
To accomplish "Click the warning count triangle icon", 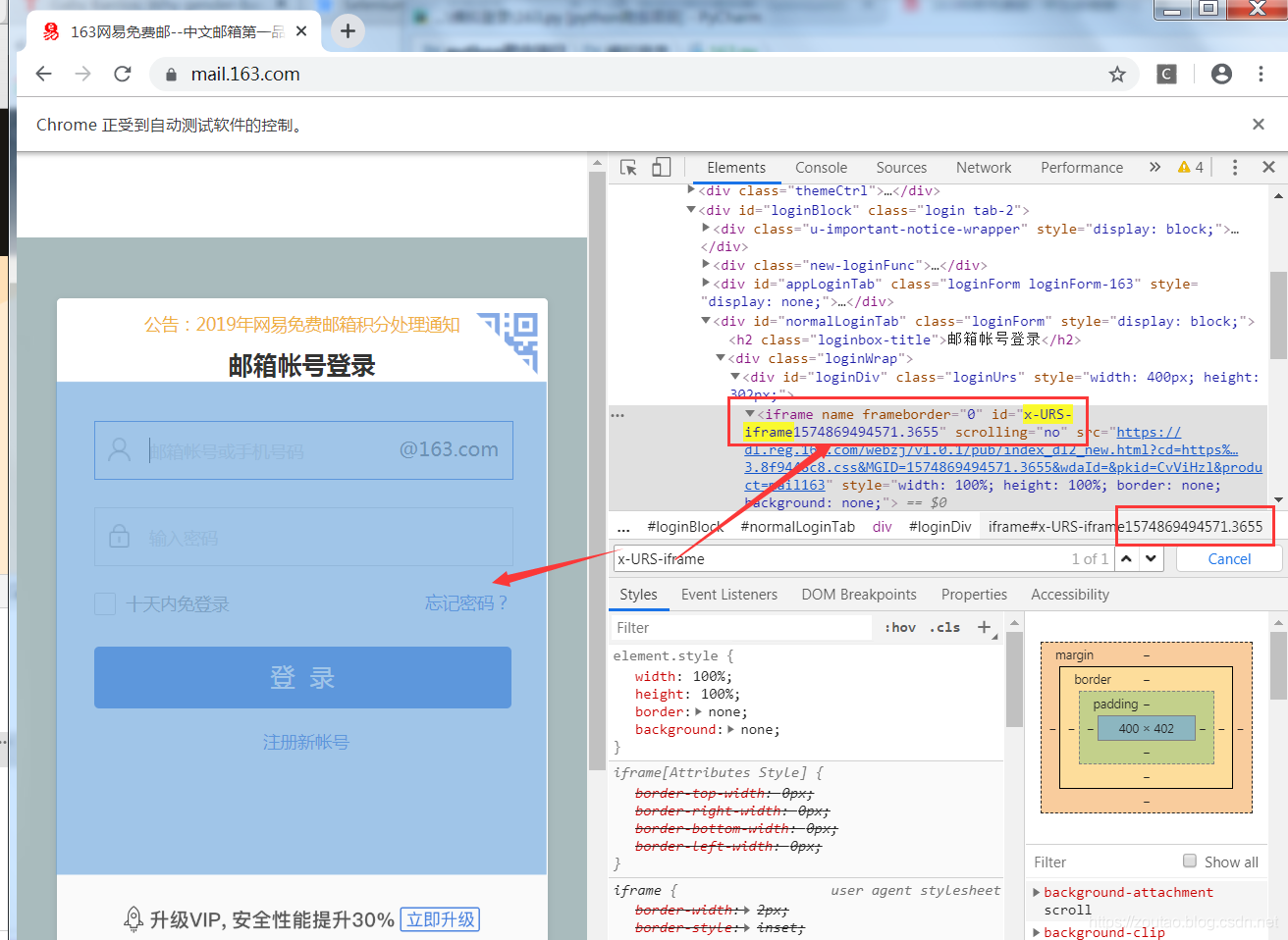I will point(1184,168).
